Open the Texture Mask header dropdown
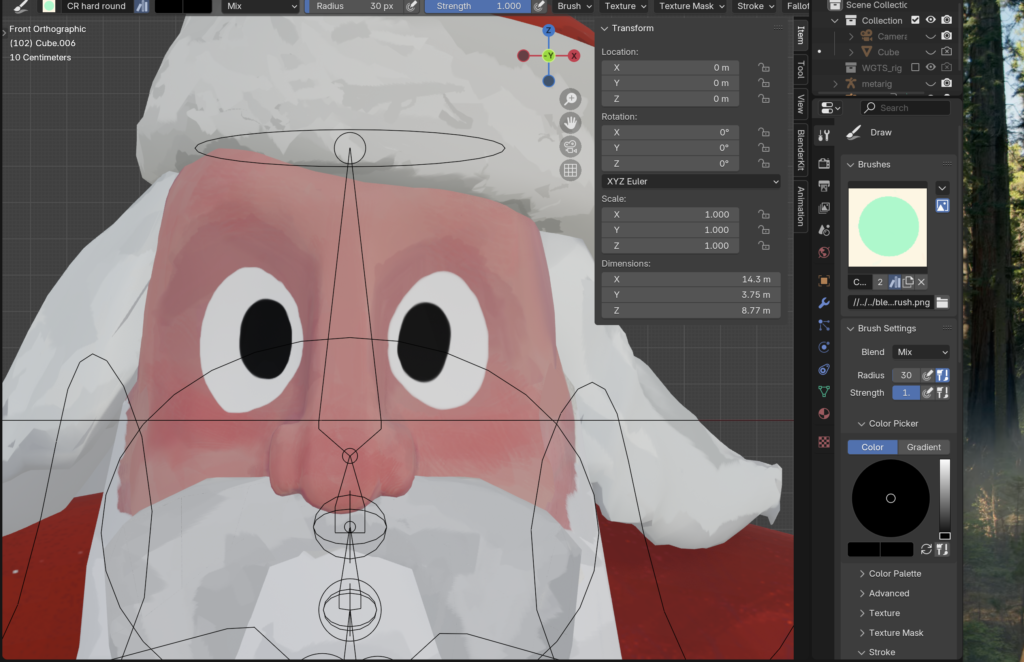Screen dimensions: 1024x662 pyautogui.click(x=692, y=6)
